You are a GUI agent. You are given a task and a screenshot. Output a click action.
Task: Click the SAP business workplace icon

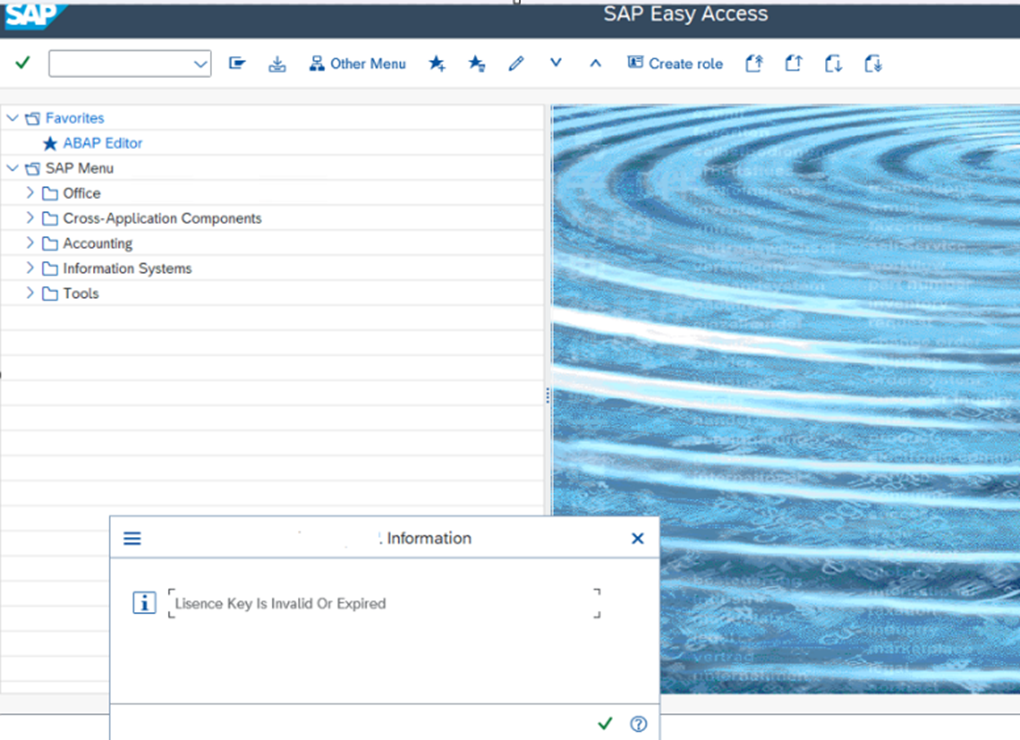point(277,64)
